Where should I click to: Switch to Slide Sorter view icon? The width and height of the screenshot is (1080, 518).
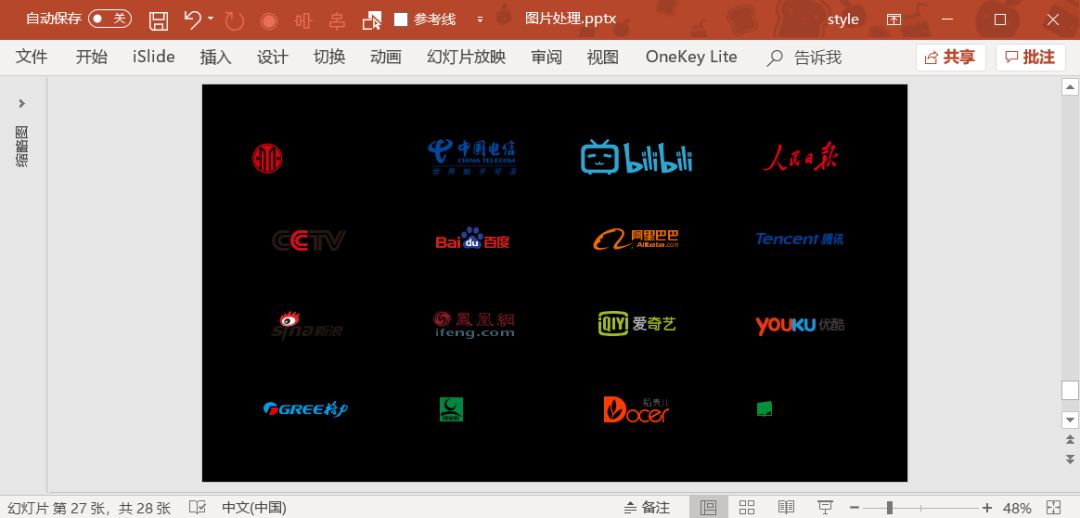(747, 508)
